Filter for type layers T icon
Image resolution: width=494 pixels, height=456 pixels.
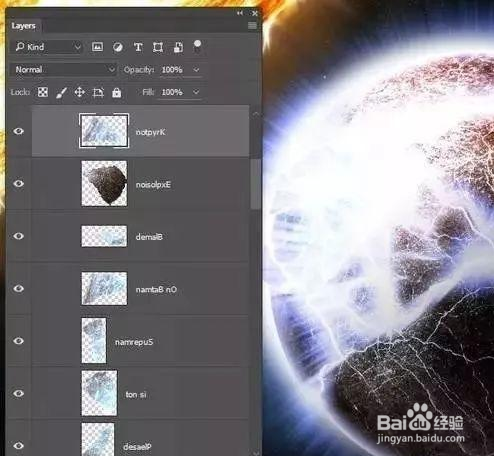(x=138, y=47)
